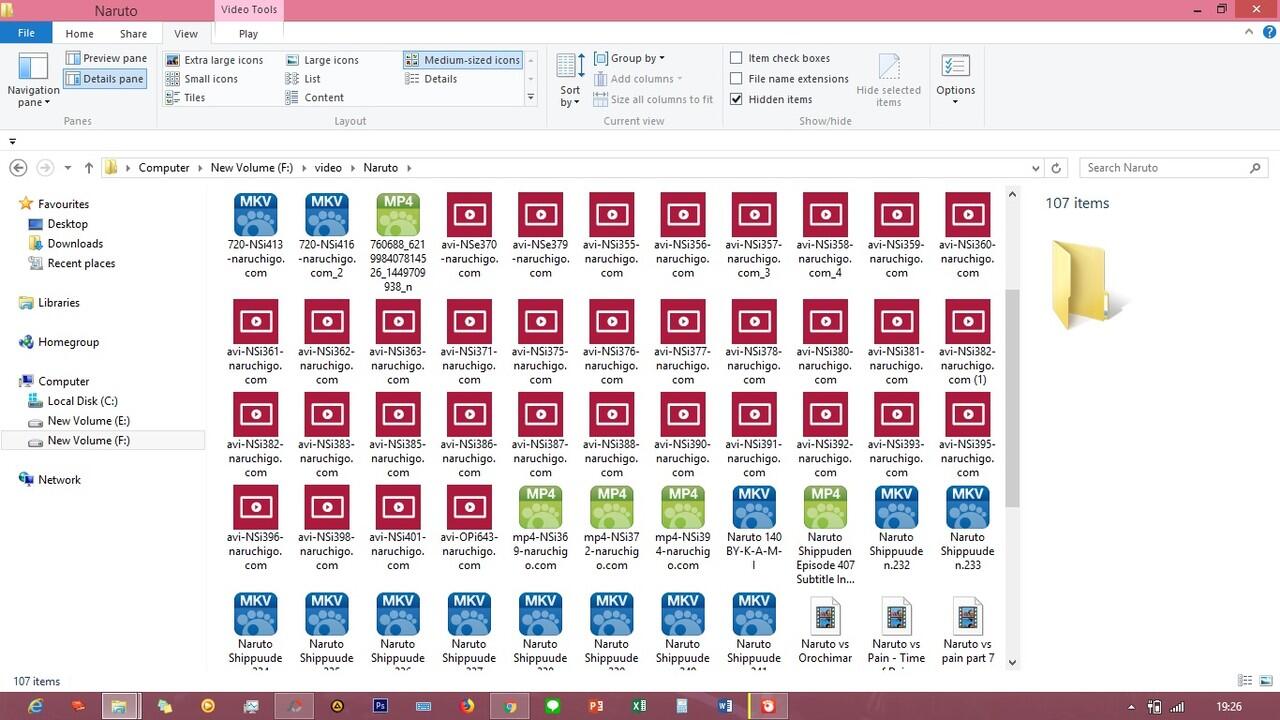This screenshot has width=1280, height=720.
Task: Toggle the Preview pane
Action: tap(106, 58)
